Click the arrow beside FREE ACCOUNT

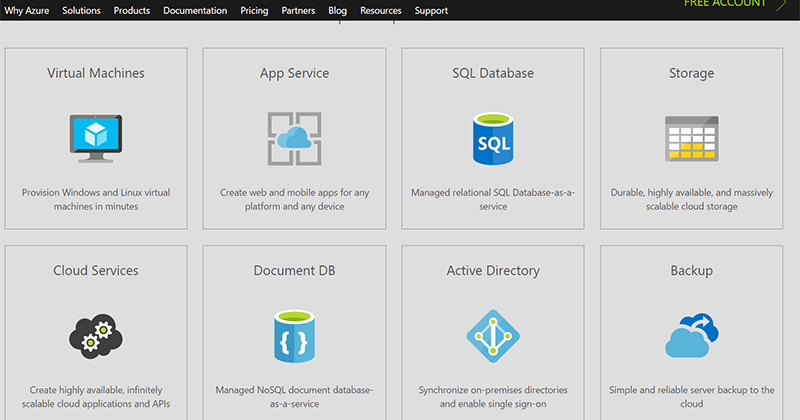[781, 5]
